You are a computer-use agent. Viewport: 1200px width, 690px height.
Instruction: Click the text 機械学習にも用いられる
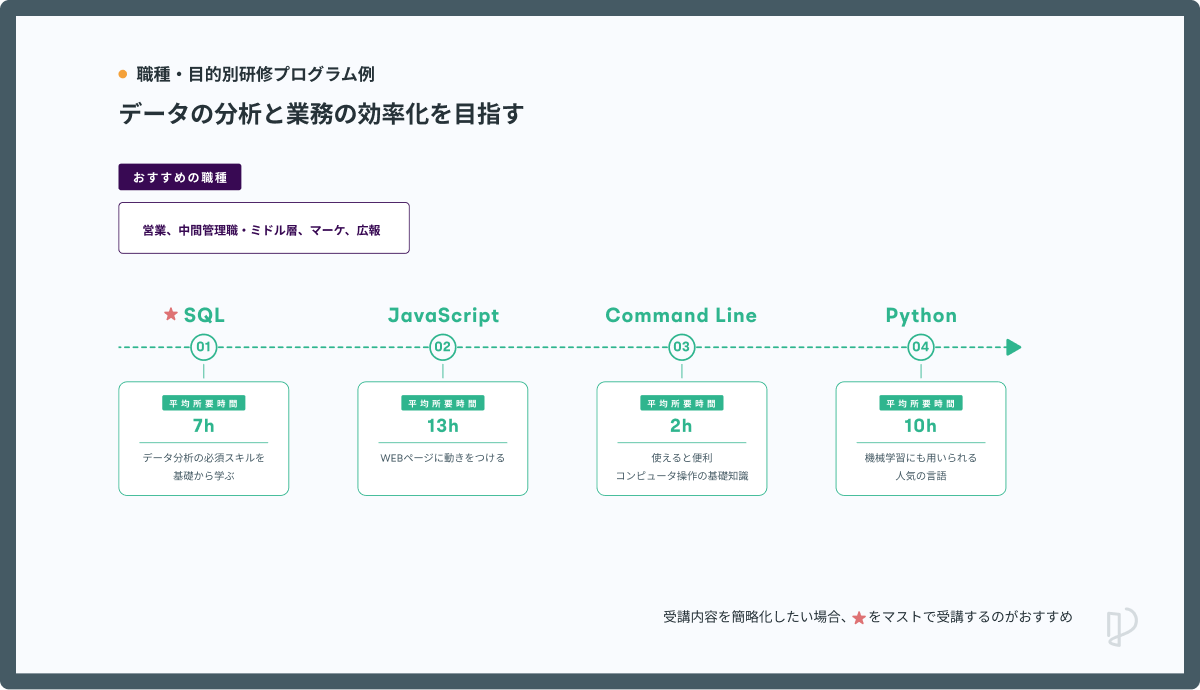(x=921, y=458)
